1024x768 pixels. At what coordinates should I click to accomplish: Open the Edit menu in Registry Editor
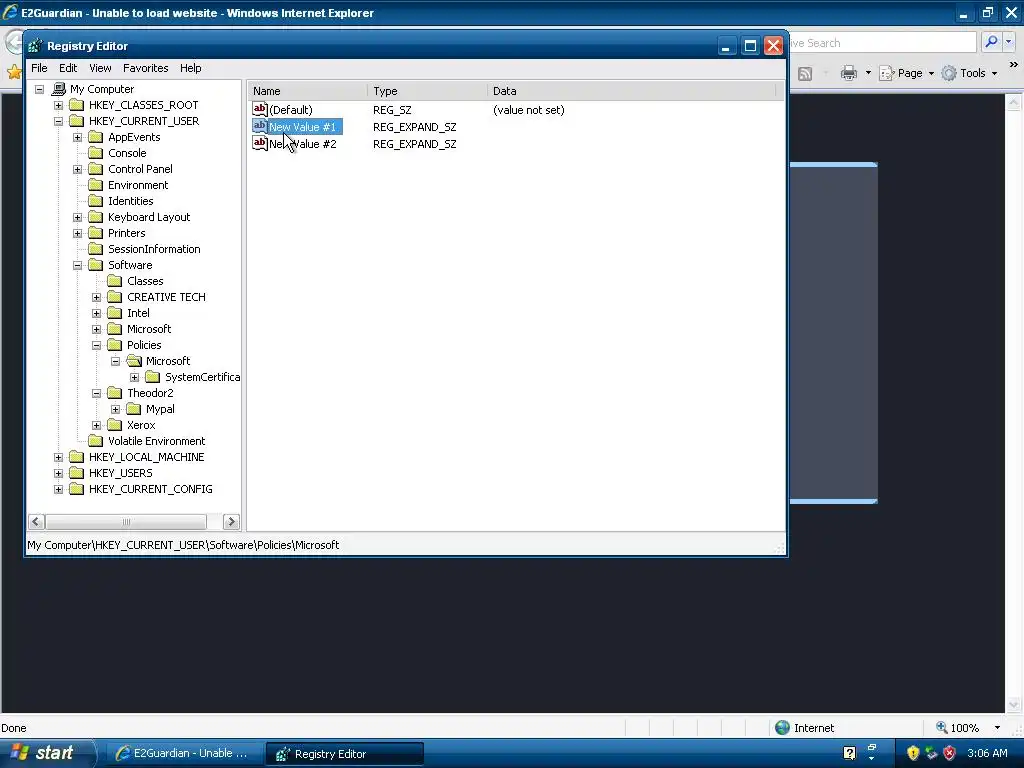pos(68,68)
